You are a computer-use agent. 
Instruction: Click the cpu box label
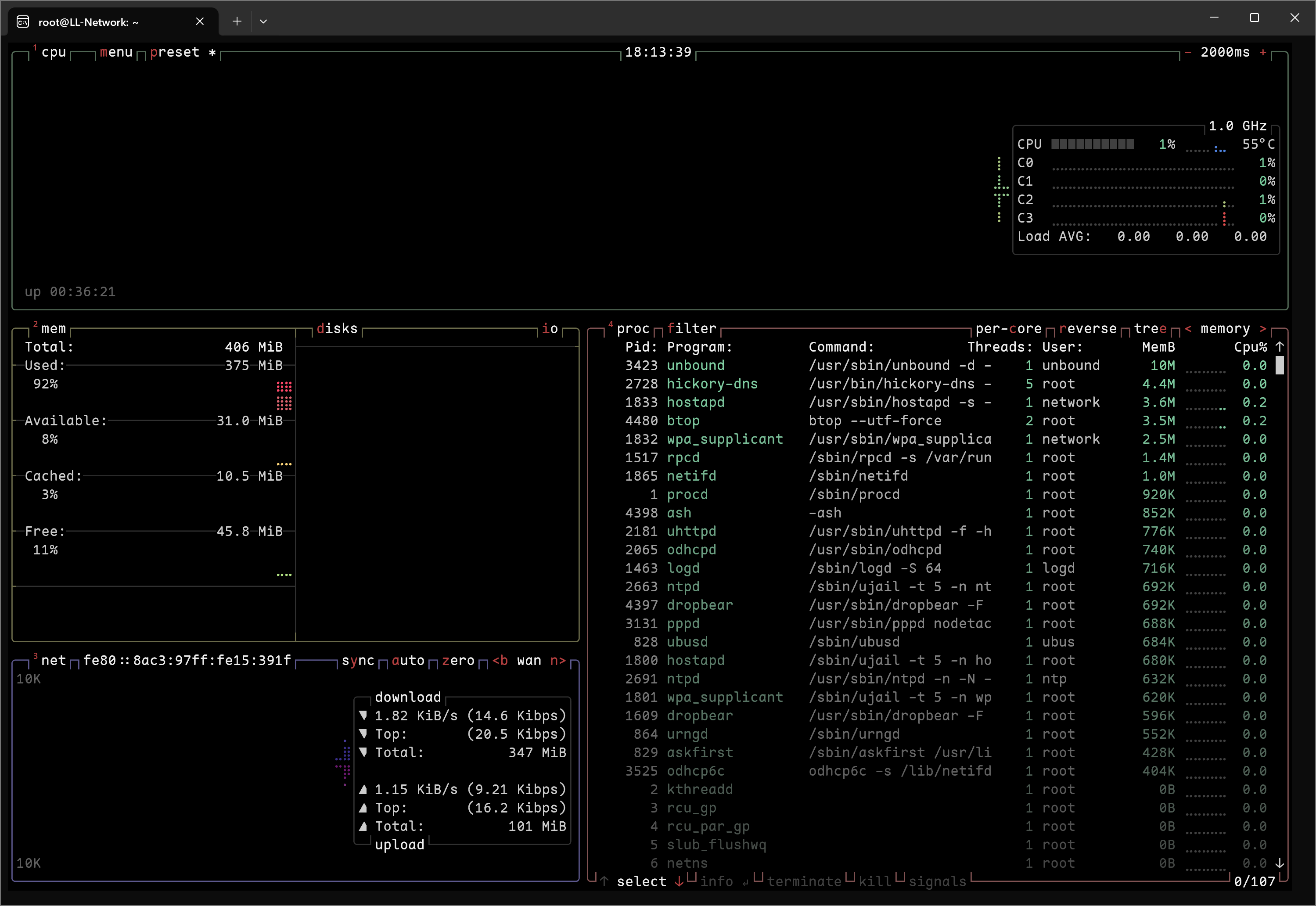click(54, 52)
